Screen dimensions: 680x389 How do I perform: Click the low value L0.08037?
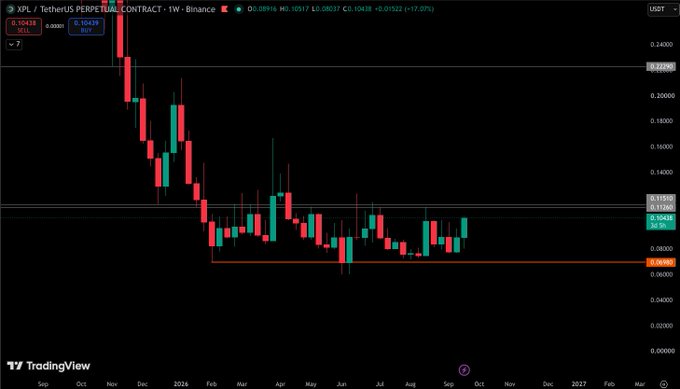pos(326,9)
